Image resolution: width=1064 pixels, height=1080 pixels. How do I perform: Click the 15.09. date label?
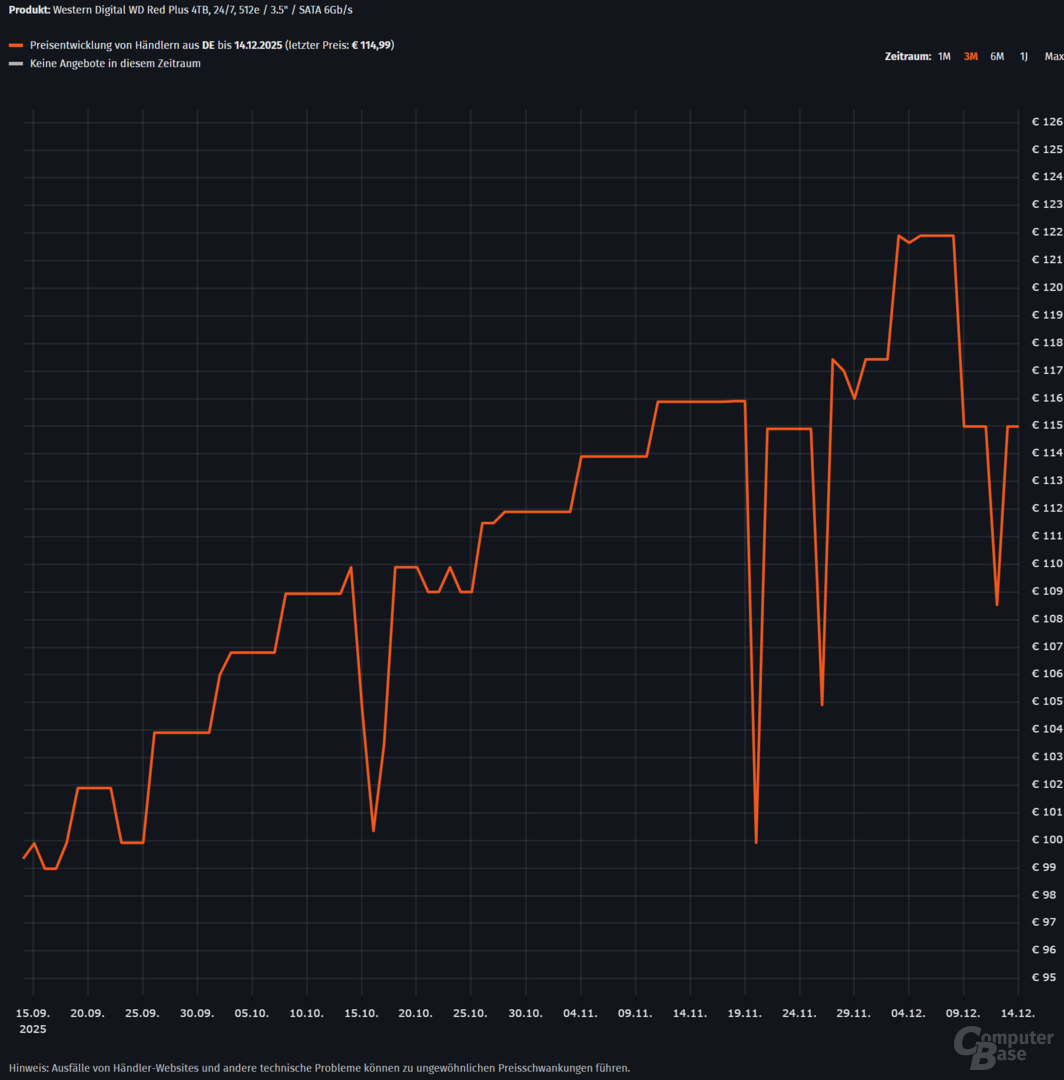(x=33, y=1013)
